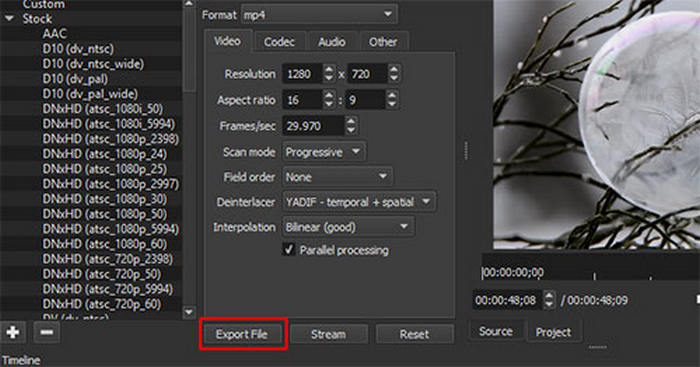The width and height of the screenshot is (700, 367).
Task: Open the Field order dropdown
Action: coord(337,177)
